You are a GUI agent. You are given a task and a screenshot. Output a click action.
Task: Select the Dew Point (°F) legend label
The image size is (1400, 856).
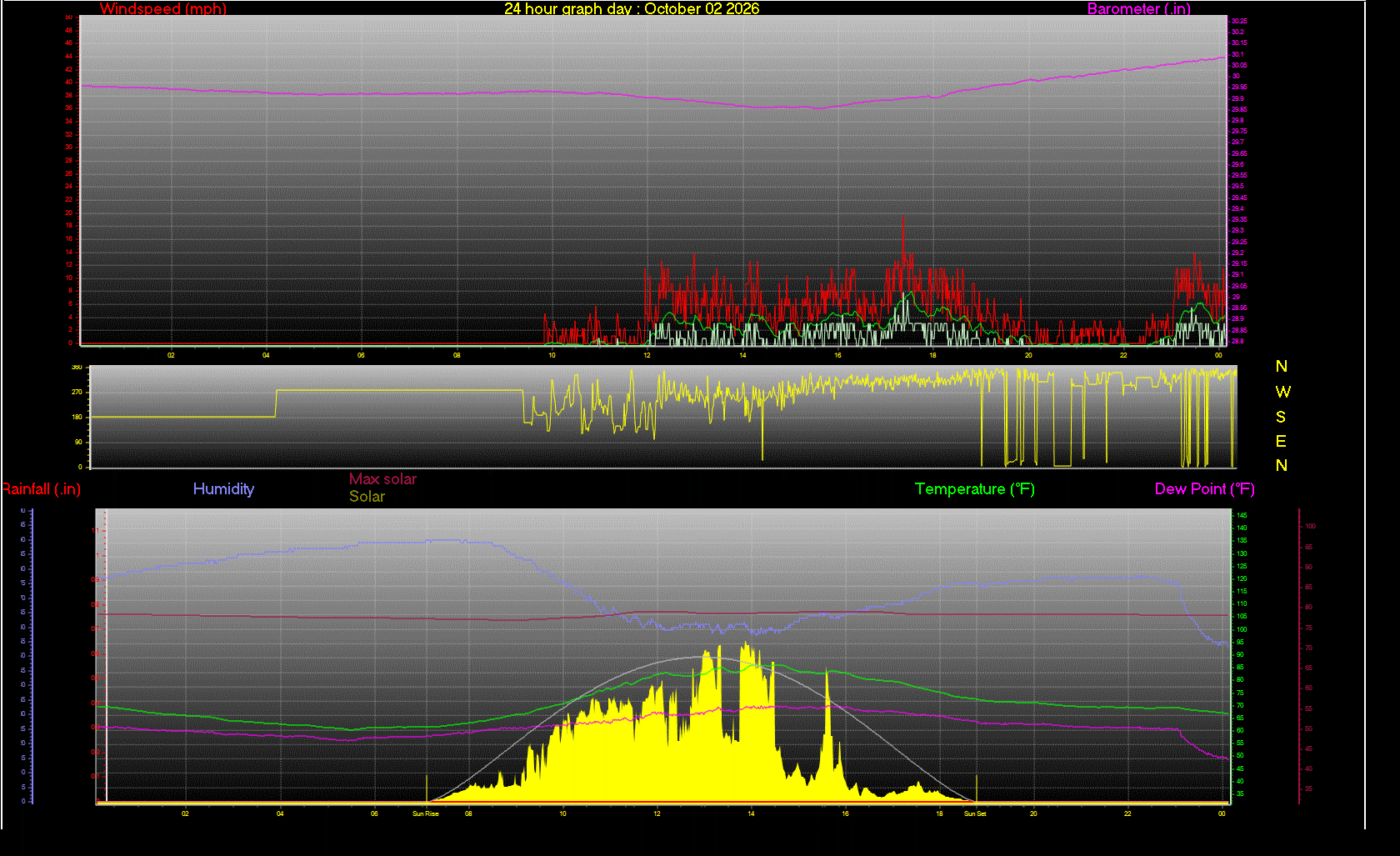pyautogui.click(x=1205, y=489)
